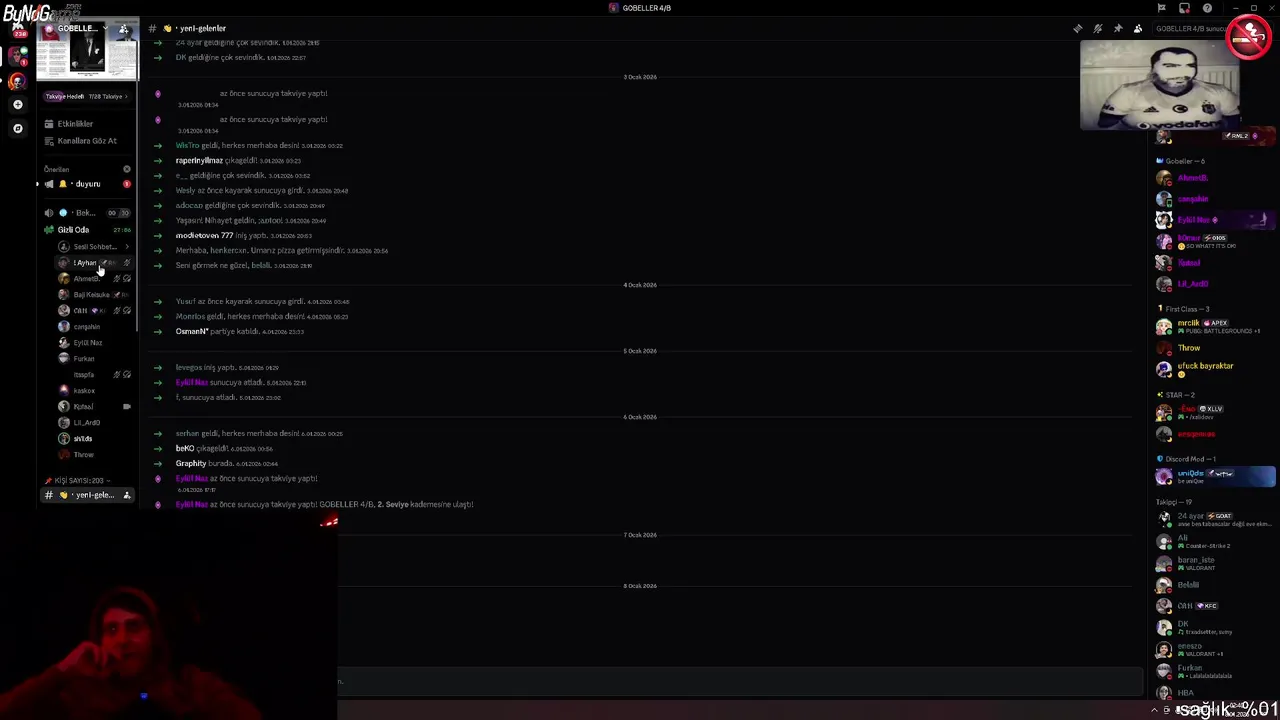Image resolution: width=1280 pixels, height=720 pixels.
Task: Open Discover servers compass icon
Action: tap(17, 128)
